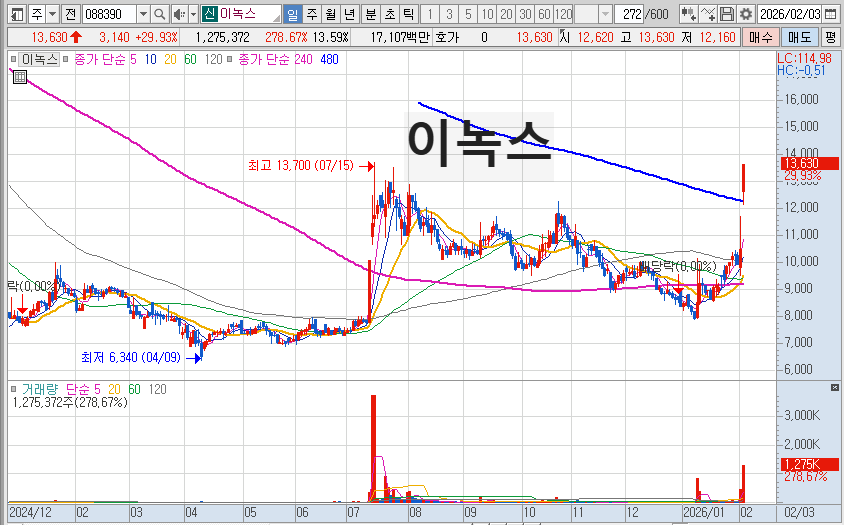Select the 10 interval button
The height and width of the screenshot is (525, 844).
[x=487, y=14]
